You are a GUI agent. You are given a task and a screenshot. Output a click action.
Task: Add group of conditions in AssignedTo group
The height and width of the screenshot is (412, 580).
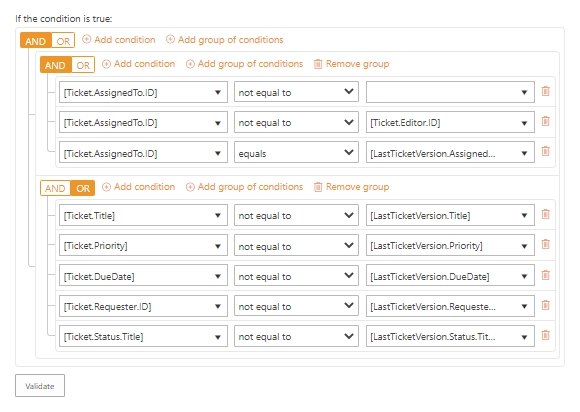[244, 64]
